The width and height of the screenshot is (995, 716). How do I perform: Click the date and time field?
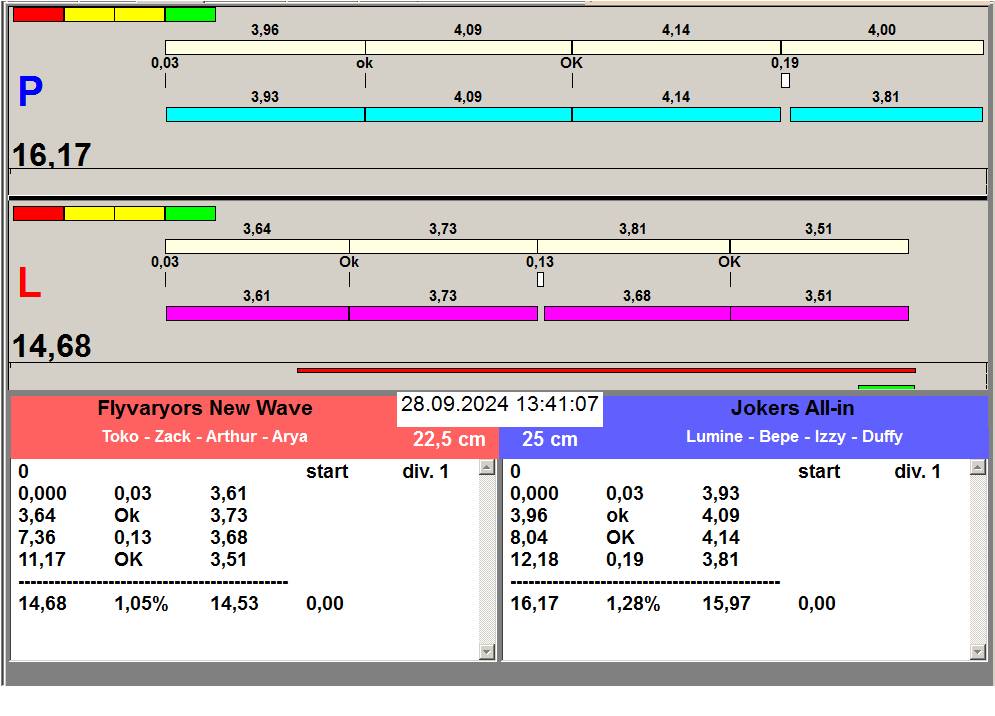pyautogui.click(x=499, y=405)
